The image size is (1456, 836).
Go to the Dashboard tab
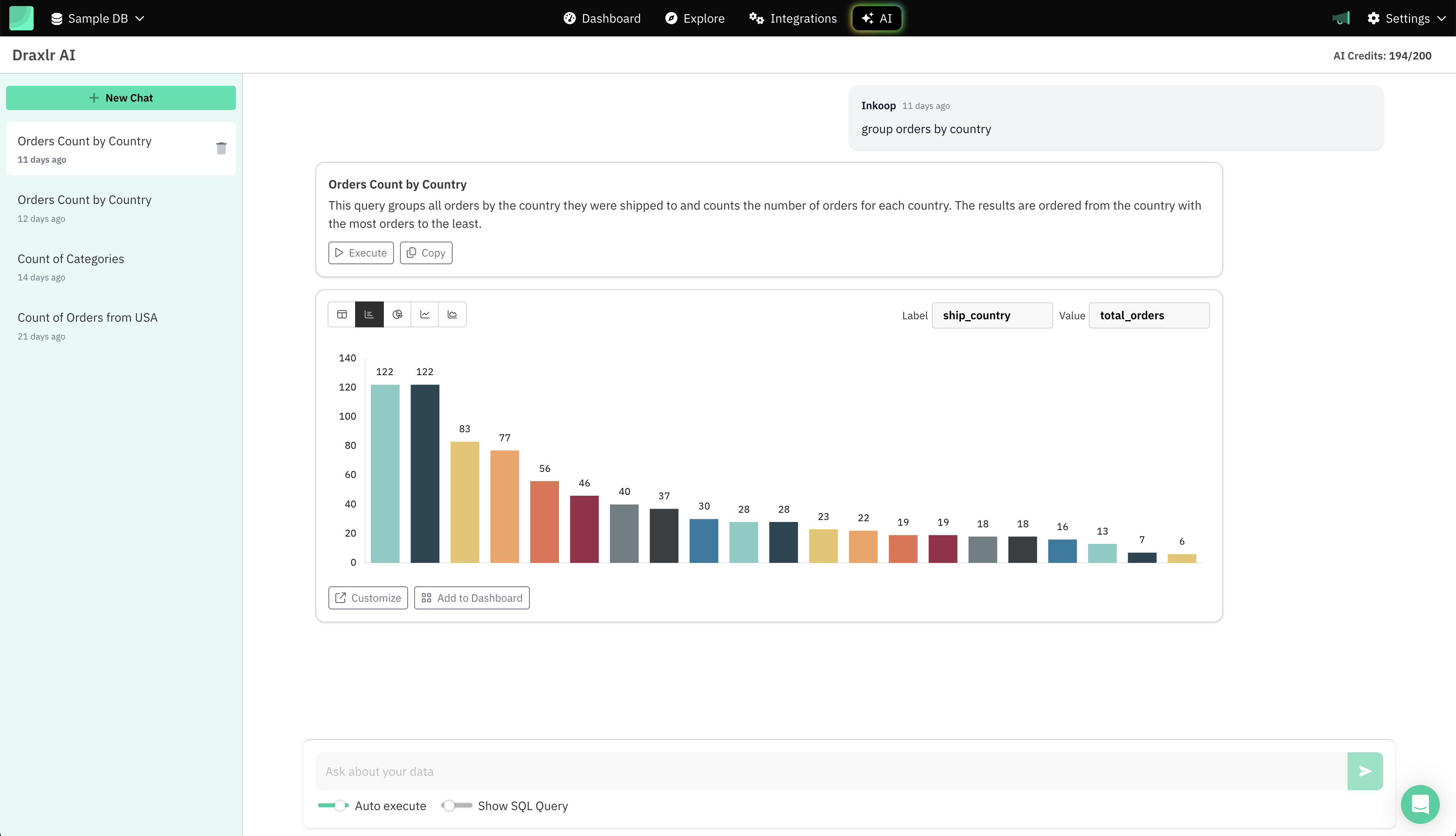(602, 18)
